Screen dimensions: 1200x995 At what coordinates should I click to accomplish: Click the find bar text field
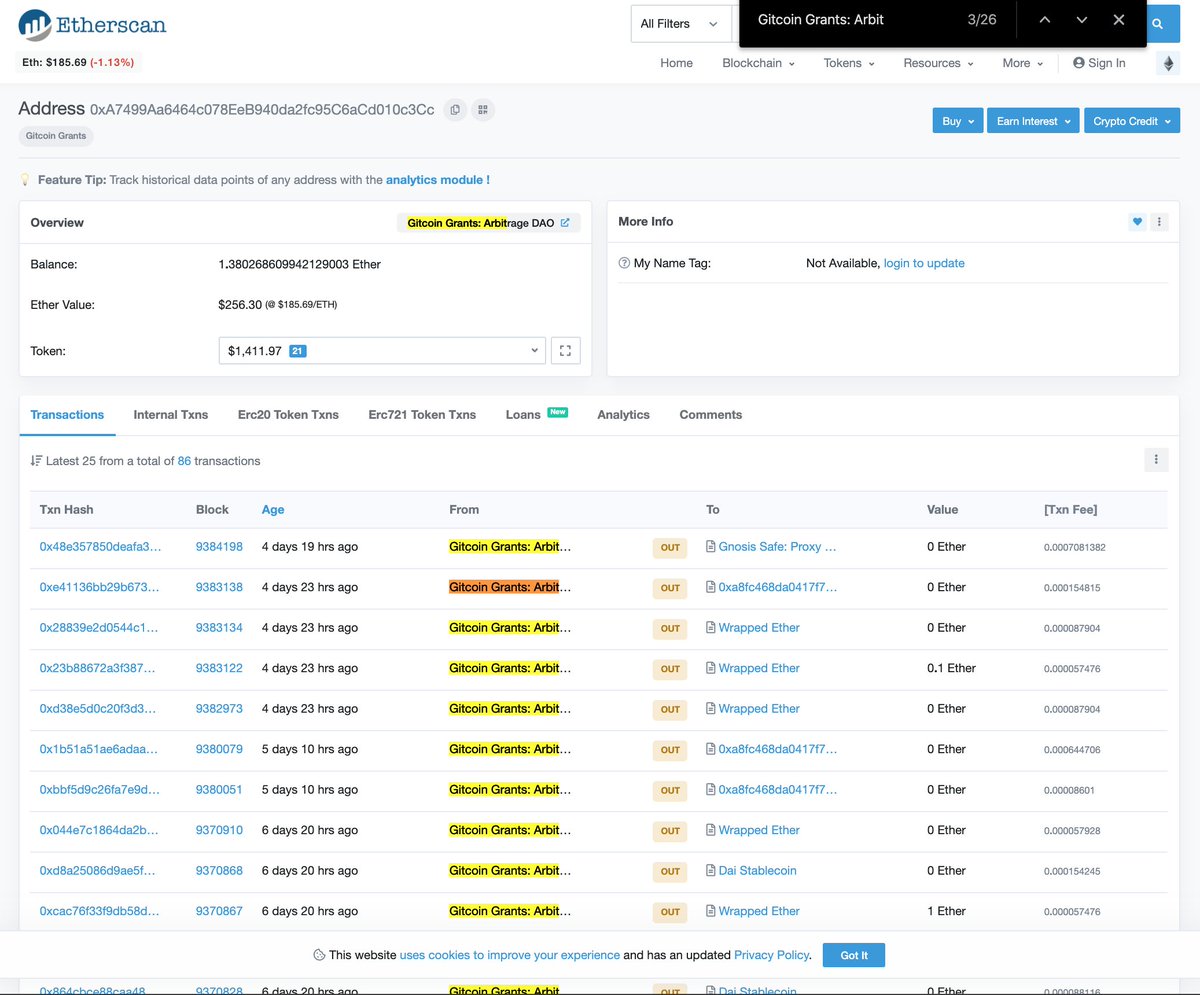pos(849,20)
